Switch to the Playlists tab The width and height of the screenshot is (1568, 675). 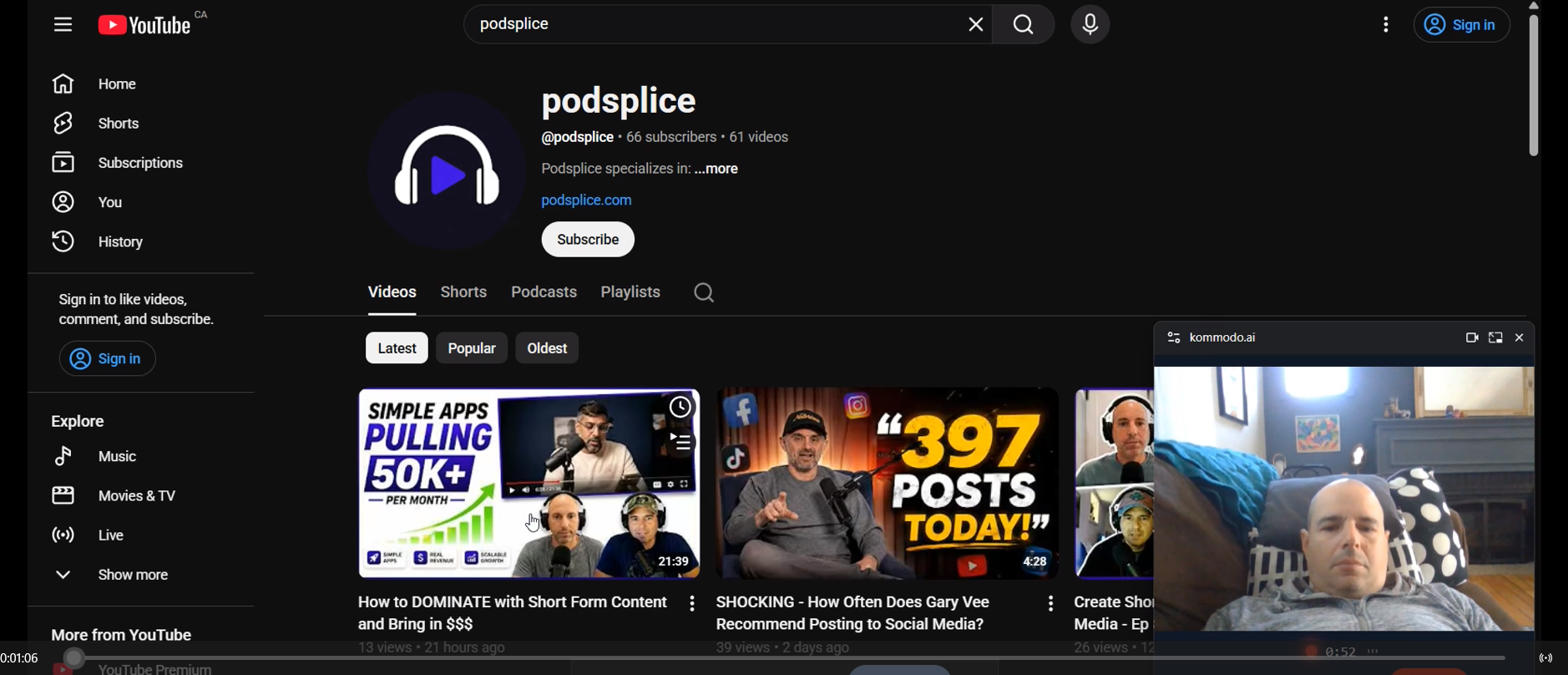coord(631,292)
